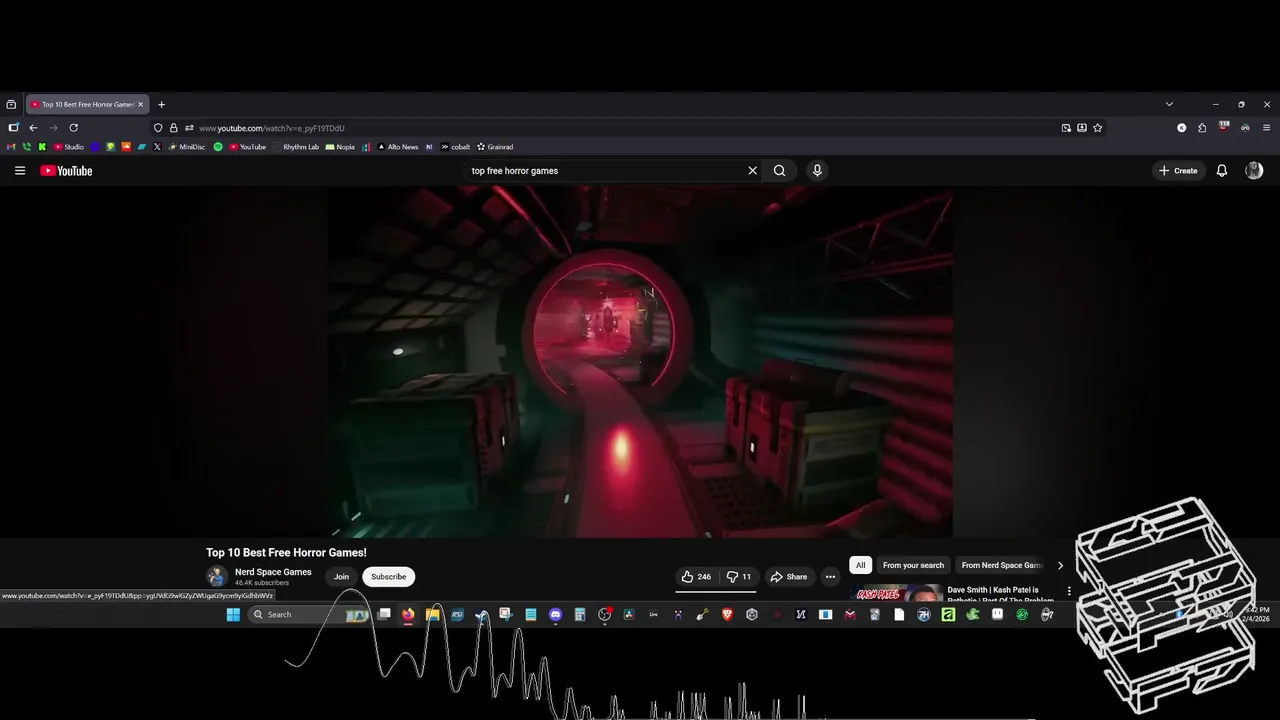Open the tab list dropdown chevron

[x=1169, y=104]
